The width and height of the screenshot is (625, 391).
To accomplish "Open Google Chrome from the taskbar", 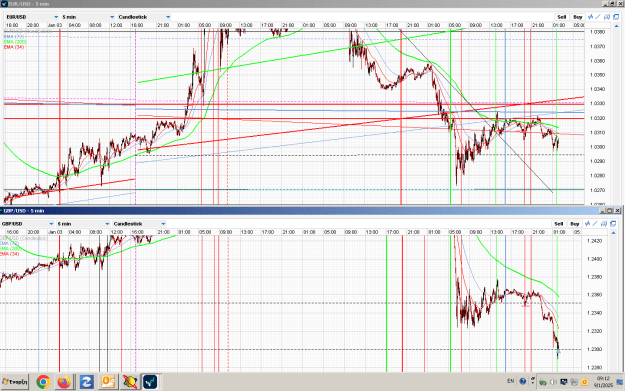I will click(x=43, y=382).
